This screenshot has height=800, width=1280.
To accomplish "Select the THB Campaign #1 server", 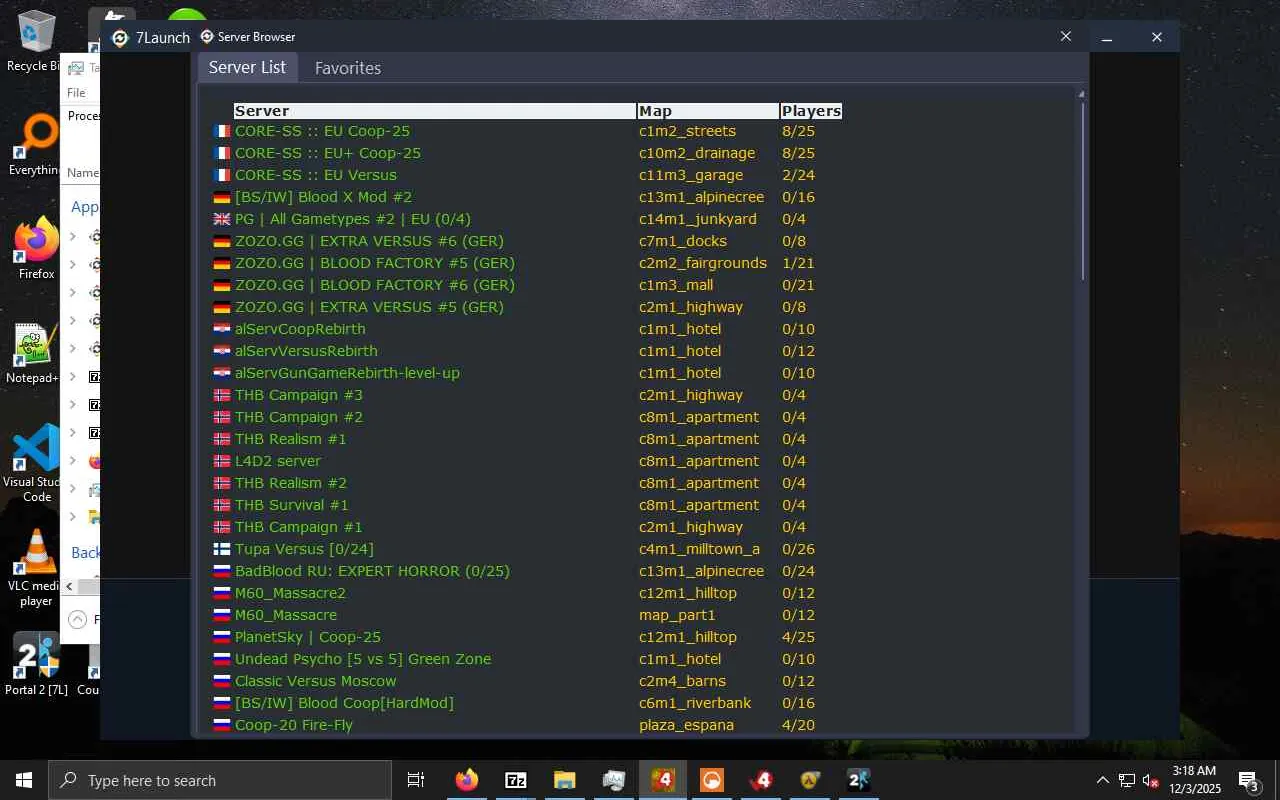I will 299,527.
